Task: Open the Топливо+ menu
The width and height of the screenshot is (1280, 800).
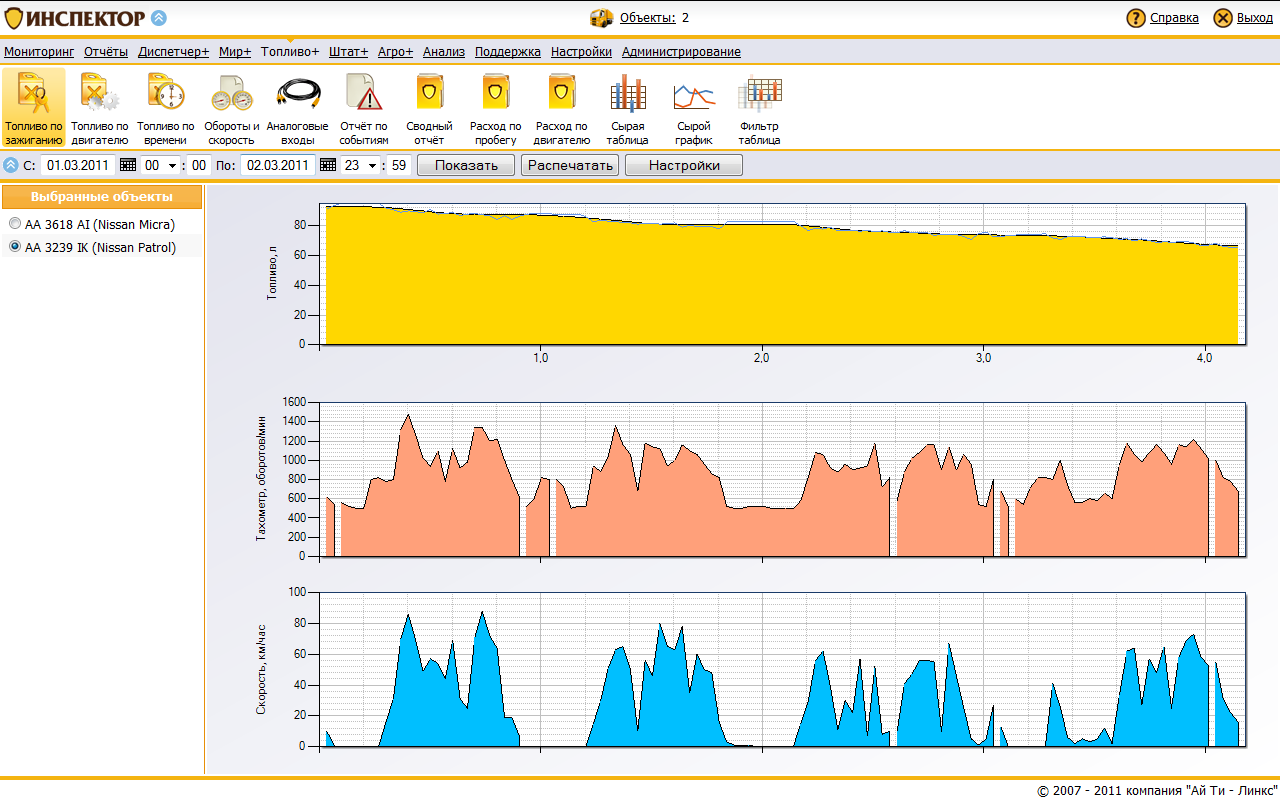Action: point(290,52)
